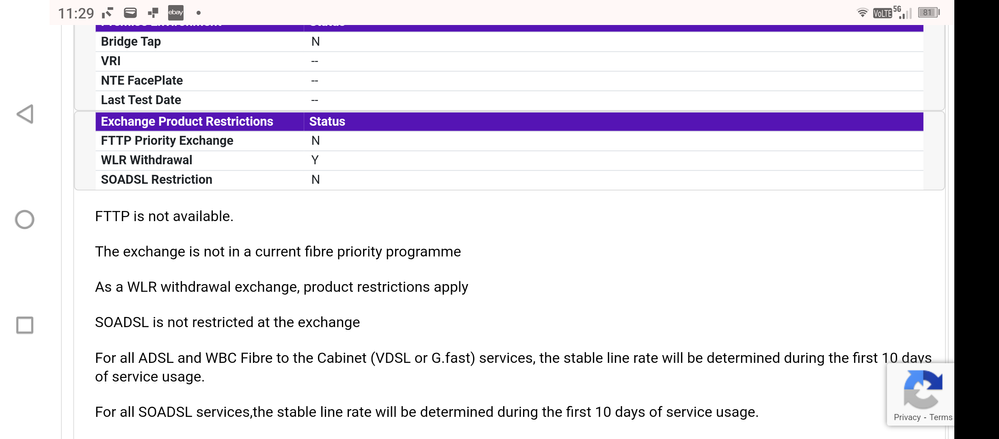
Task: Tap the Wi-Fi signal status icon
Action: pos(862,13)
